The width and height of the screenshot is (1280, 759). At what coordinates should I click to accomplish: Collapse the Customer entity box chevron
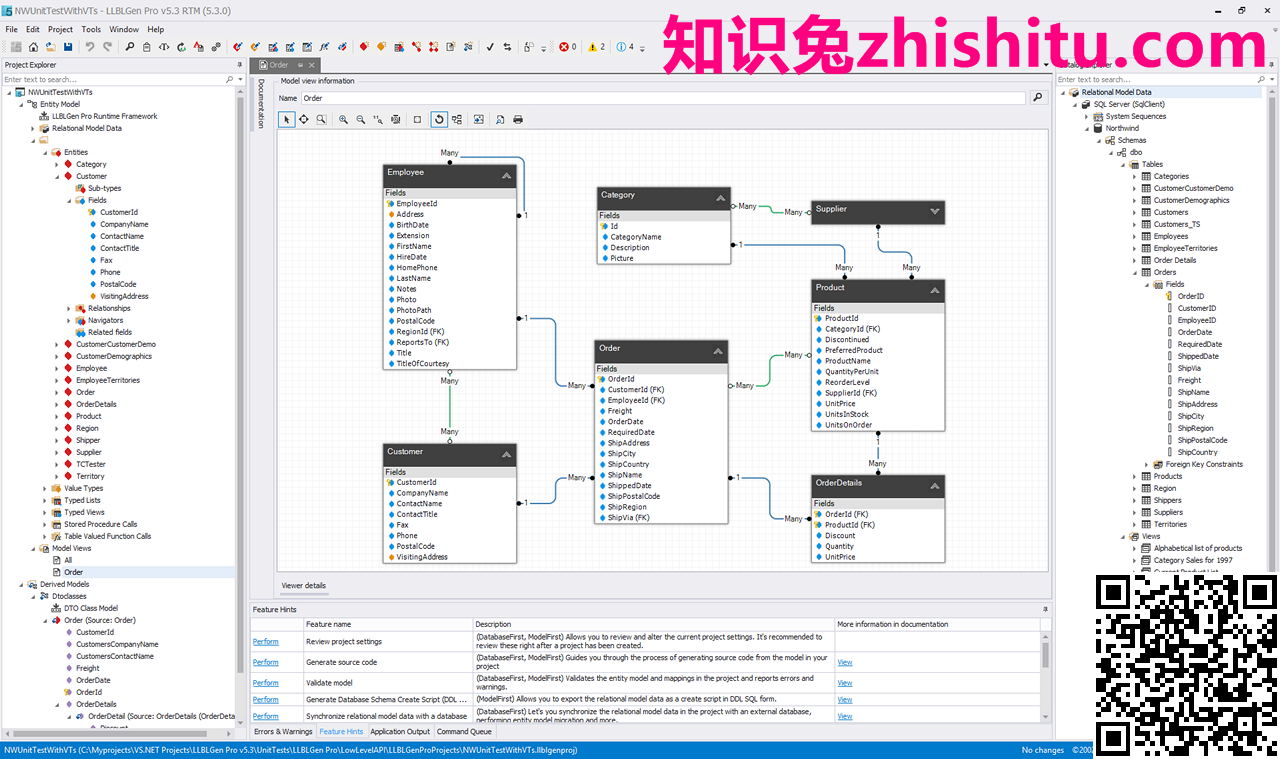[506, 455]
